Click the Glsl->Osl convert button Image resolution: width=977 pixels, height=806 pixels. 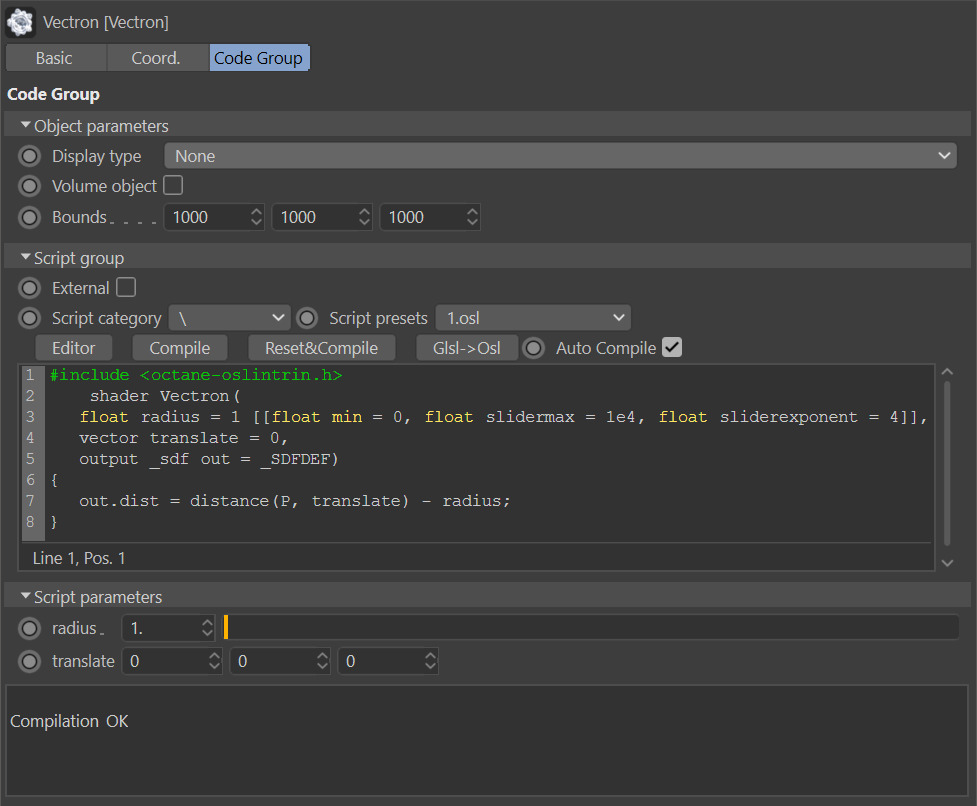click(467, 348)
